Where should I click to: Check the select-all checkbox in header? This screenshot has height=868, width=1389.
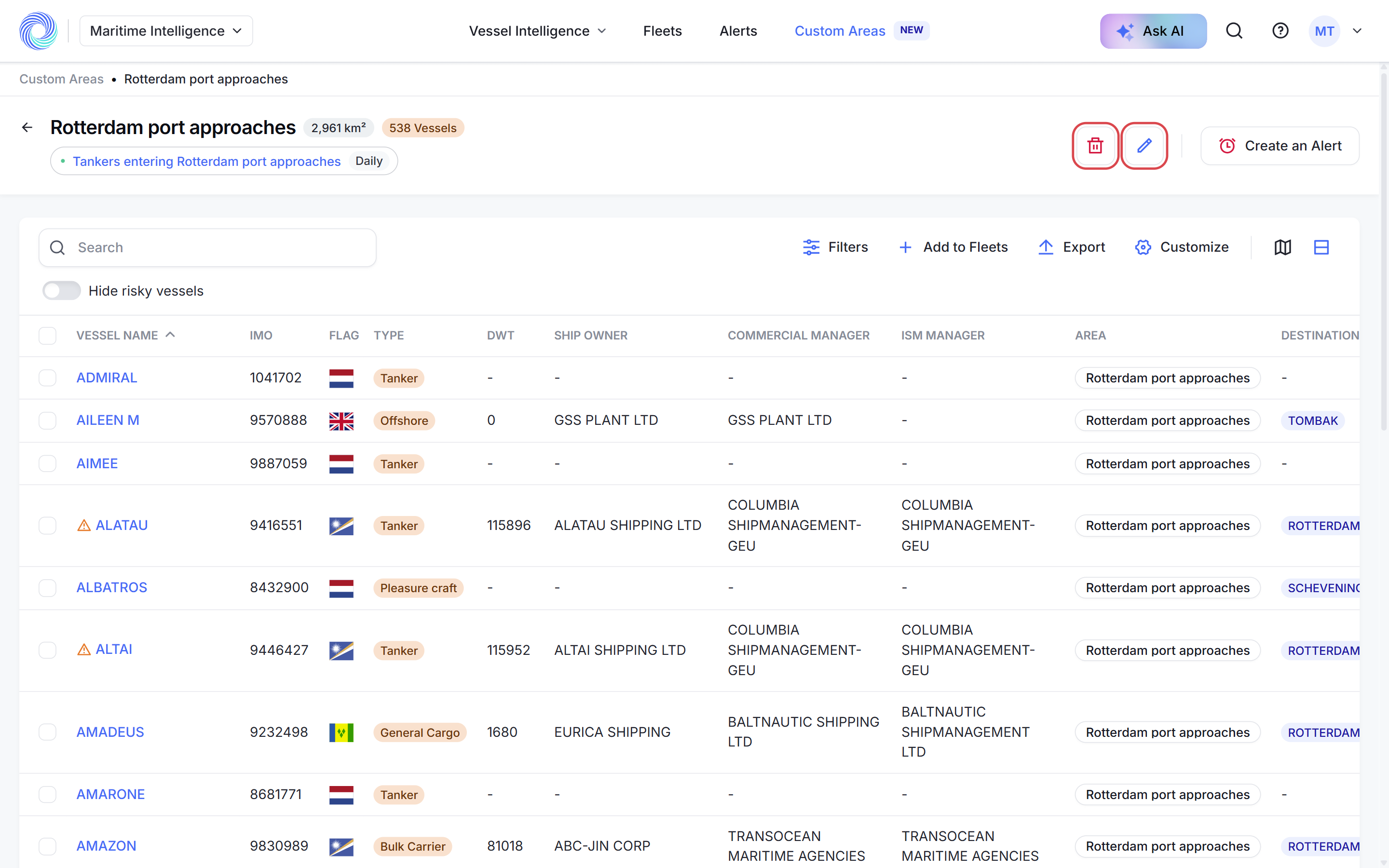click(48, 335)
